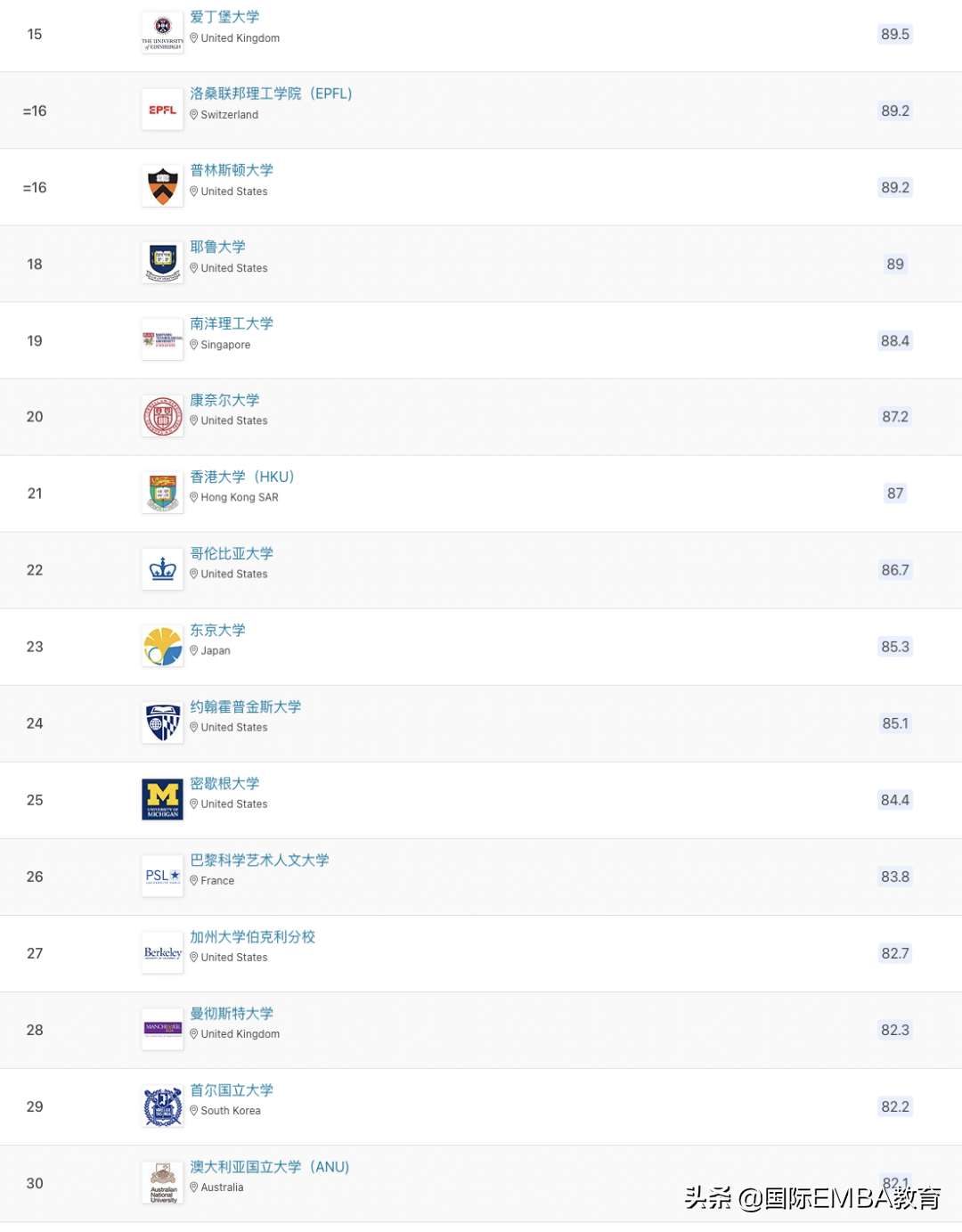
Task: Click the University of Edinburgh logo
Action: [x=162, y=34]
